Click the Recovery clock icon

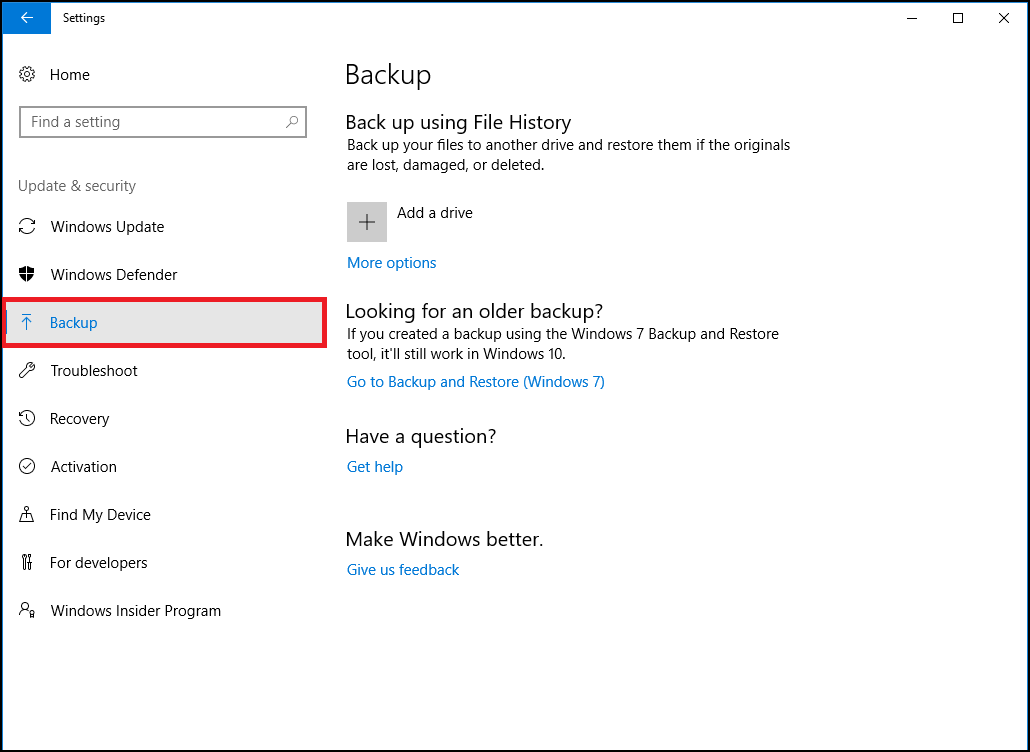[x=28, y=419]
